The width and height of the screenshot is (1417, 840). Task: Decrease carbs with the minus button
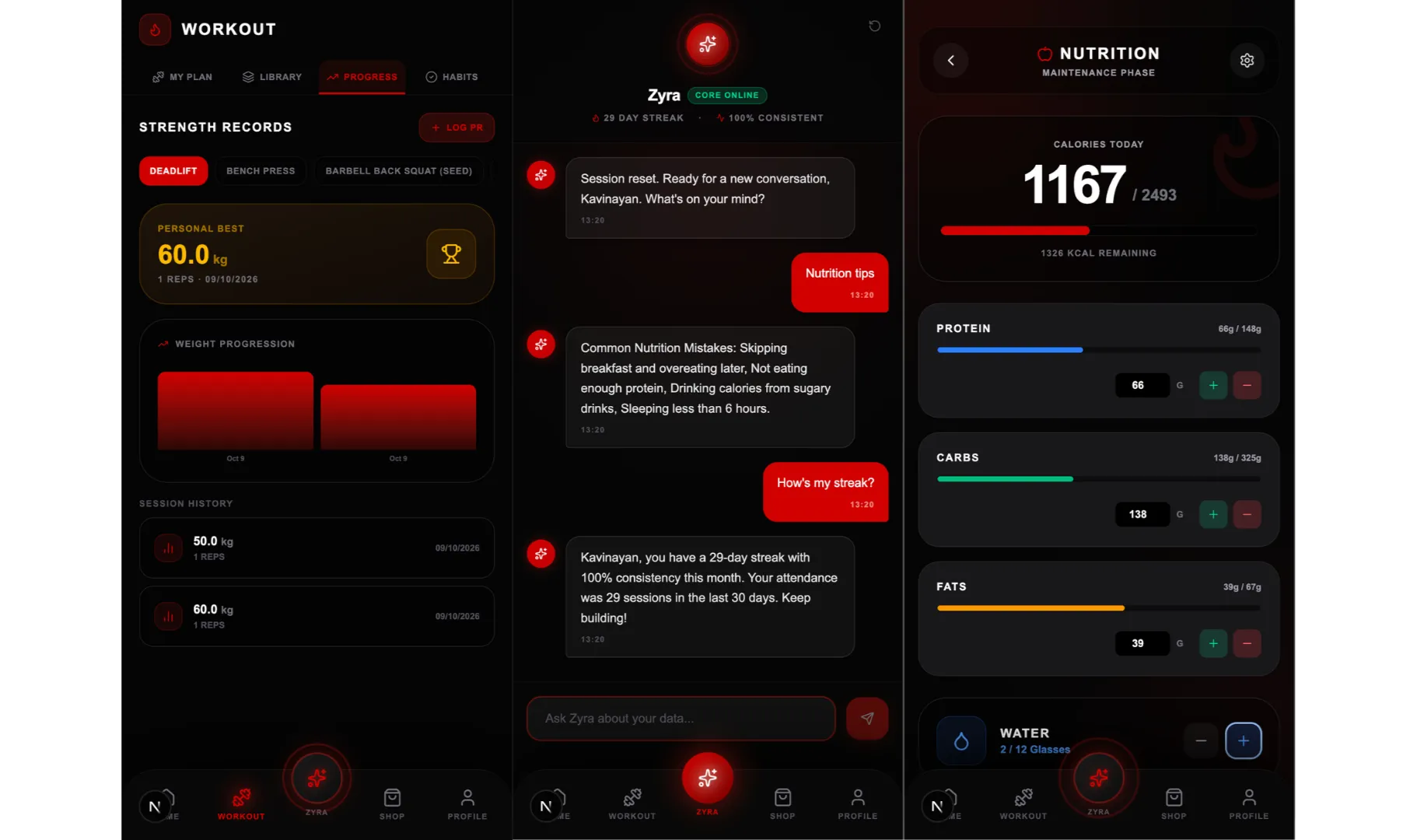pyautogui.click(x=1247, y=514)
